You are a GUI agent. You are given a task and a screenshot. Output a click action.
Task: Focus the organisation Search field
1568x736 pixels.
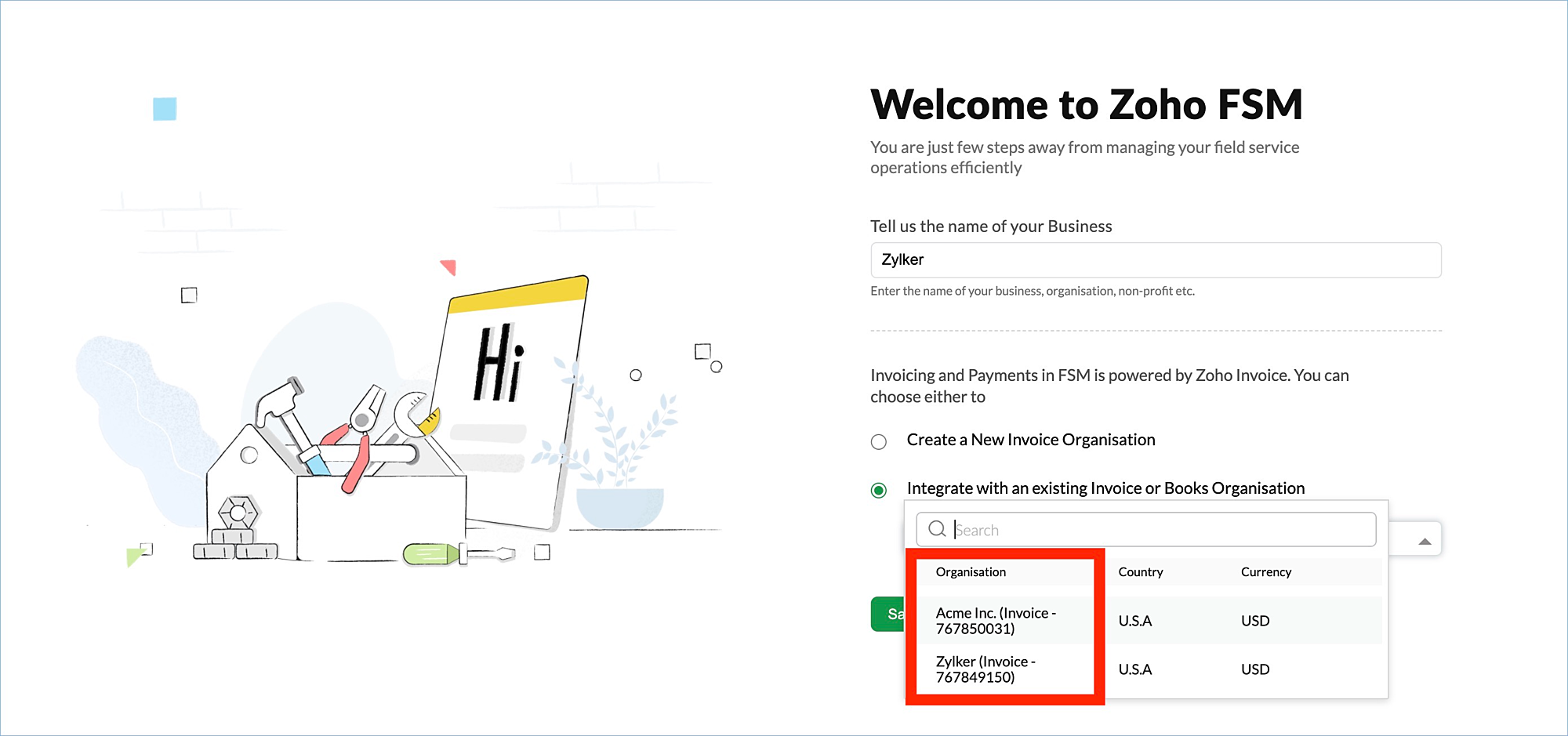coord(1160,530)
